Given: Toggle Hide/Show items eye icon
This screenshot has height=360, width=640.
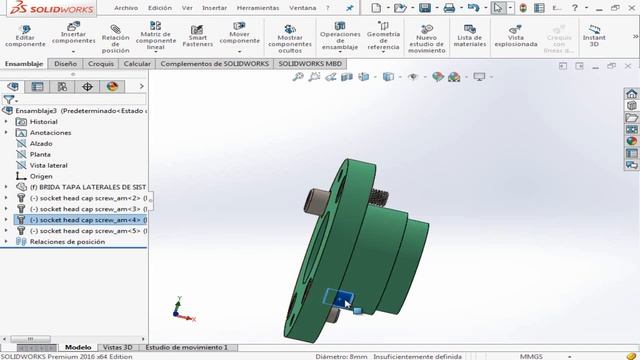Looking at the screenshot, I should click(413, 77).
